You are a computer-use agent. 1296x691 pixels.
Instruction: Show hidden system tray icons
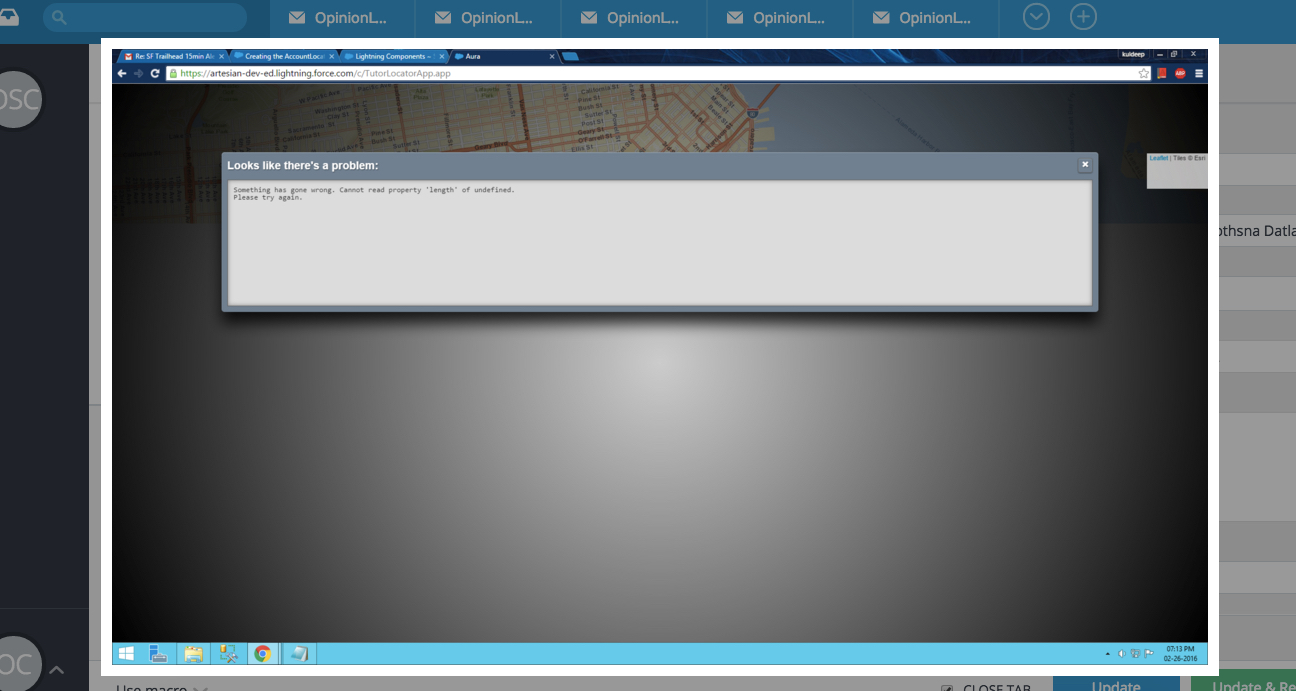(x=1107, y=654)
